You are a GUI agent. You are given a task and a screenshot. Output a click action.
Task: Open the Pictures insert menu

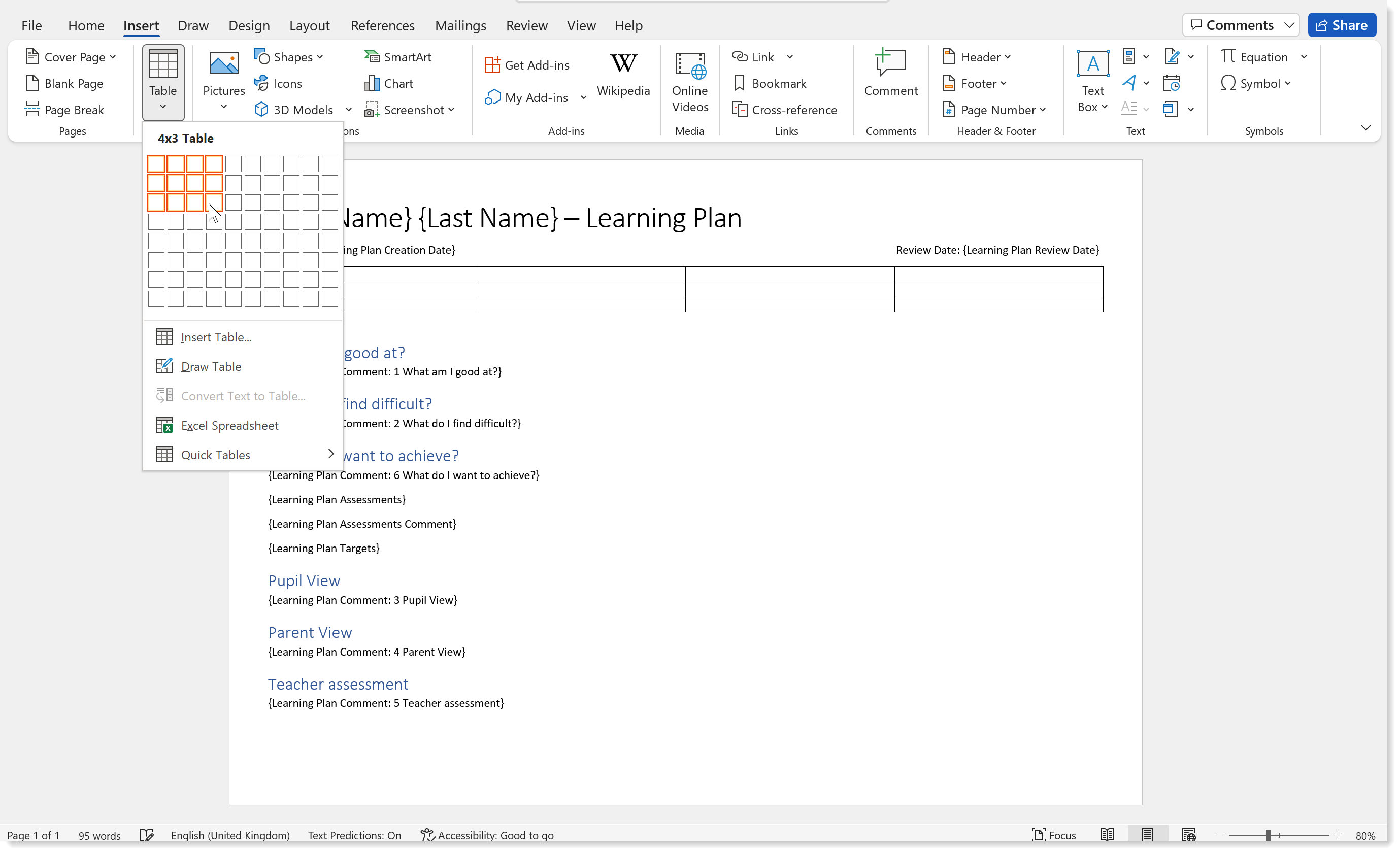click(224, 82)
